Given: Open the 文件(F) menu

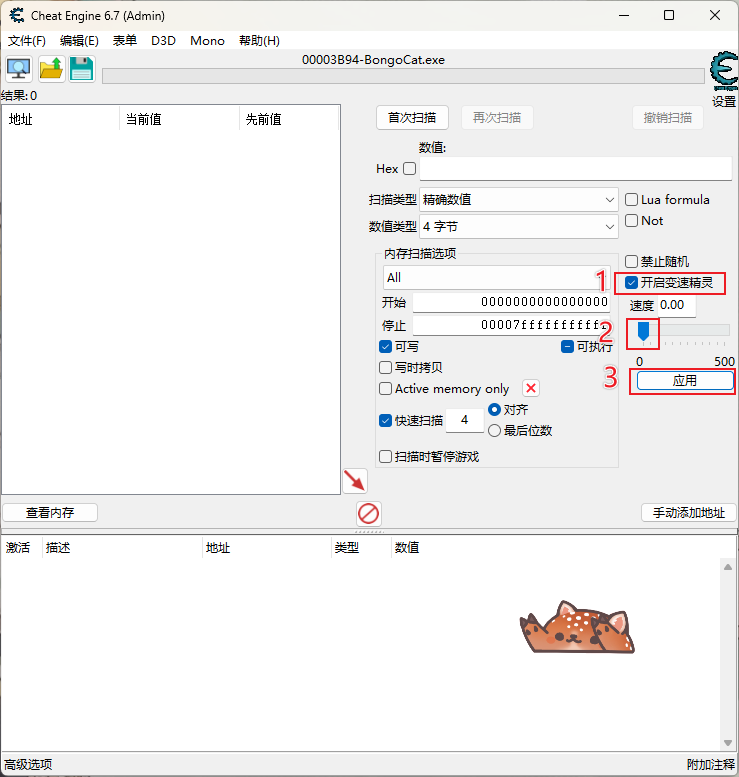Looking at the screenshot, I should (27, 41).
